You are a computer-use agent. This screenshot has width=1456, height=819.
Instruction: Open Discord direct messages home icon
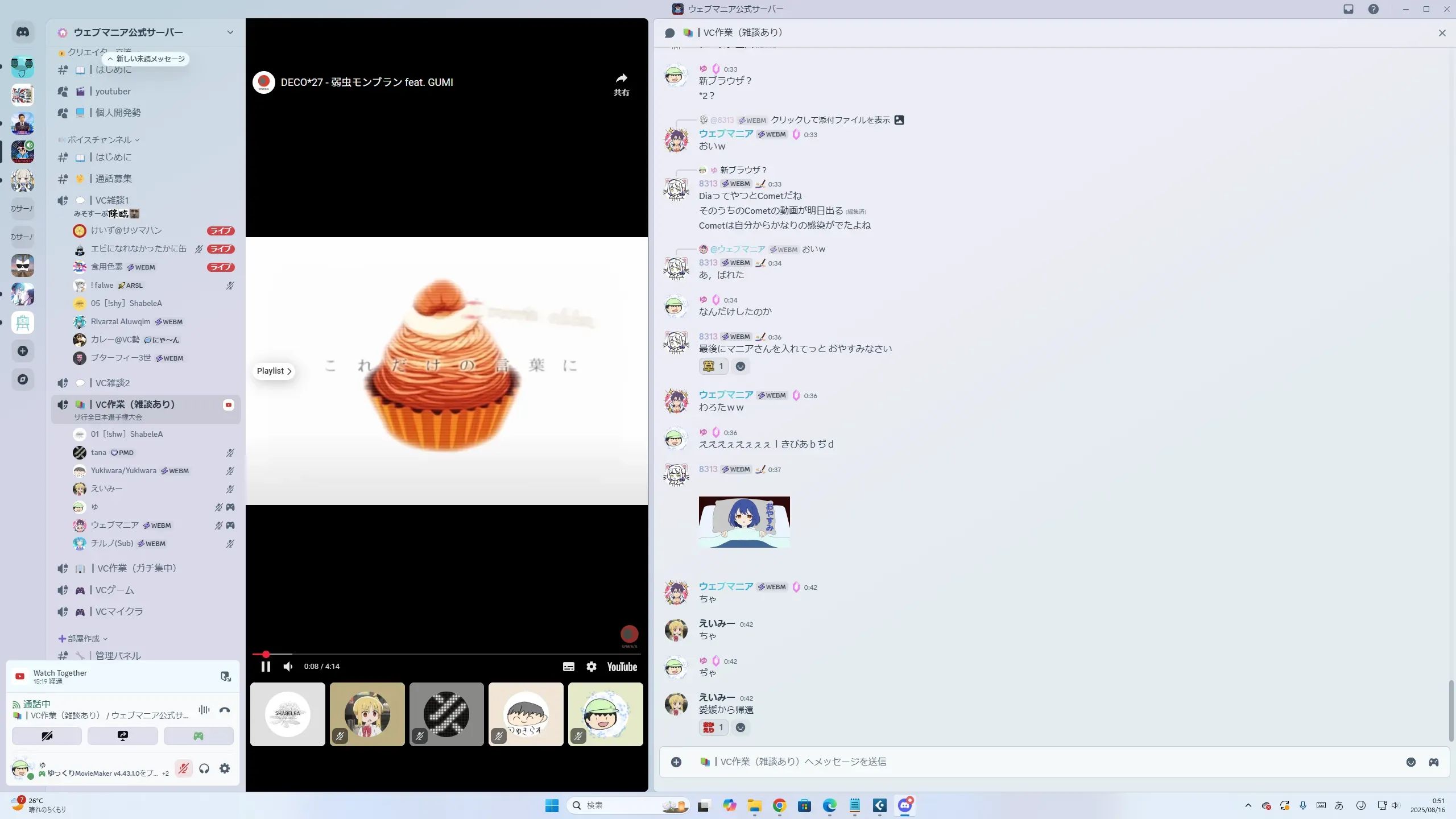tap(23, 32)
